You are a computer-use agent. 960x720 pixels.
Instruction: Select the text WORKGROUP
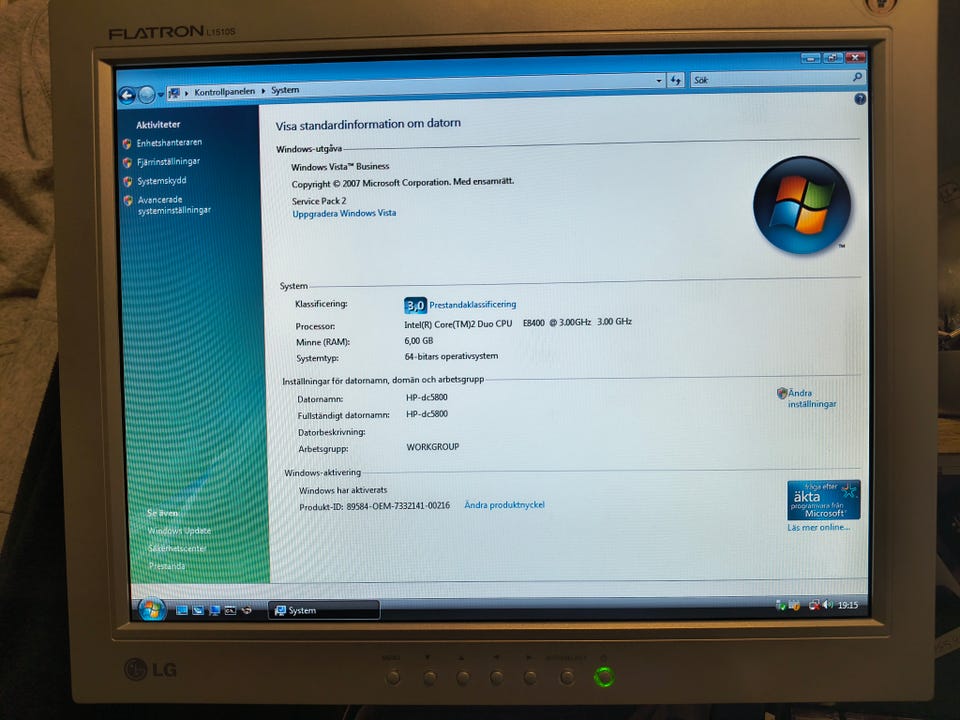pos(433,447)
